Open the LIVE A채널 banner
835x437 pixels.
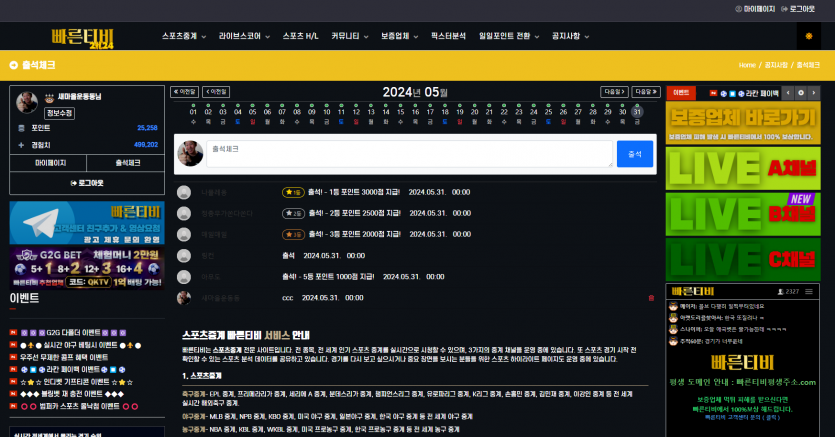pos(743,169)
